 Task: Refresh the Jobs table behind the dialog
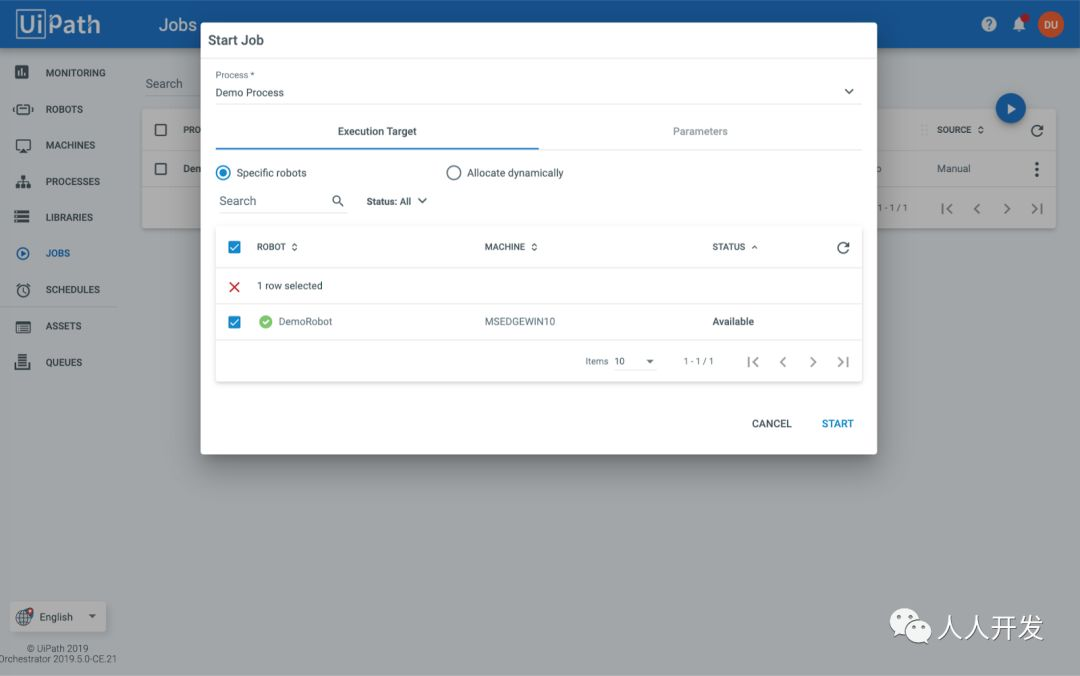point(1037,130)
